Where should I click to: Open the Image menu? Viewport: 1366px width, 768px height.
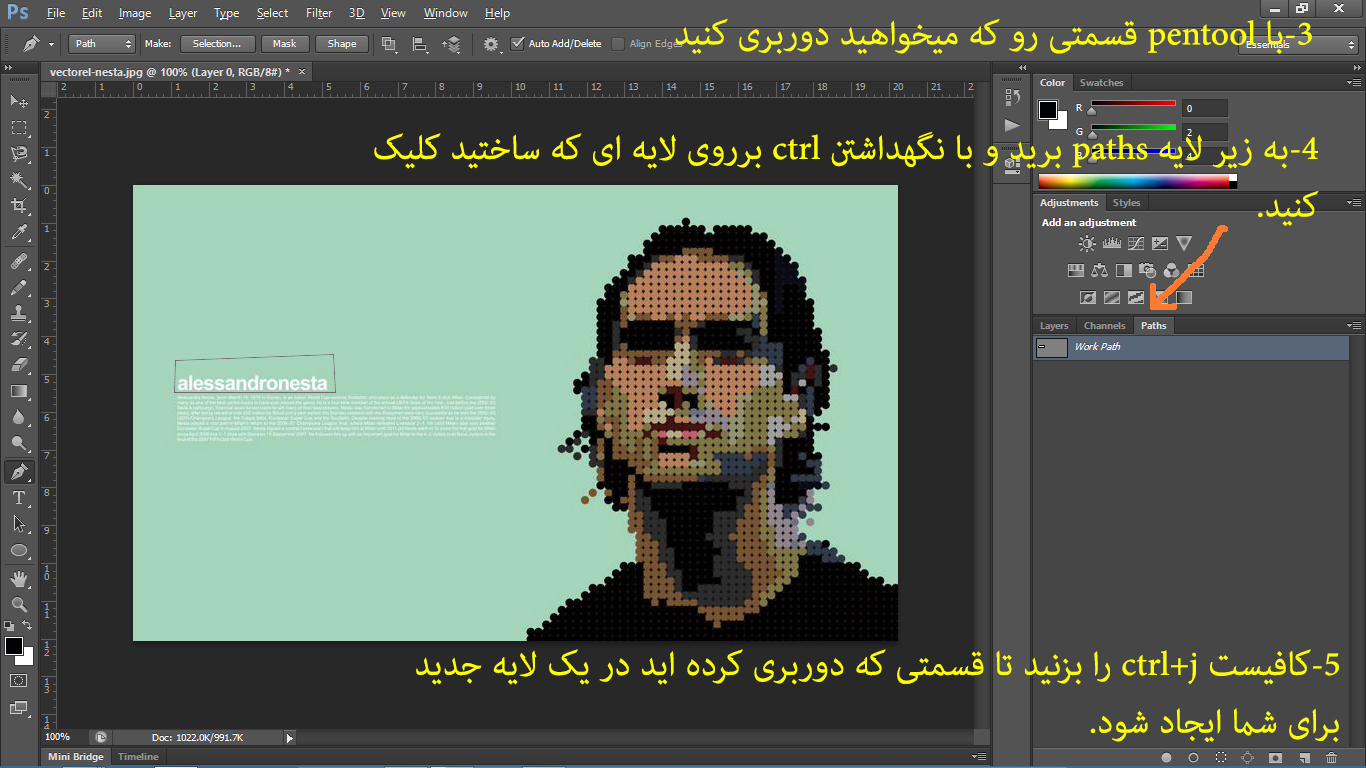click(135, 13)
